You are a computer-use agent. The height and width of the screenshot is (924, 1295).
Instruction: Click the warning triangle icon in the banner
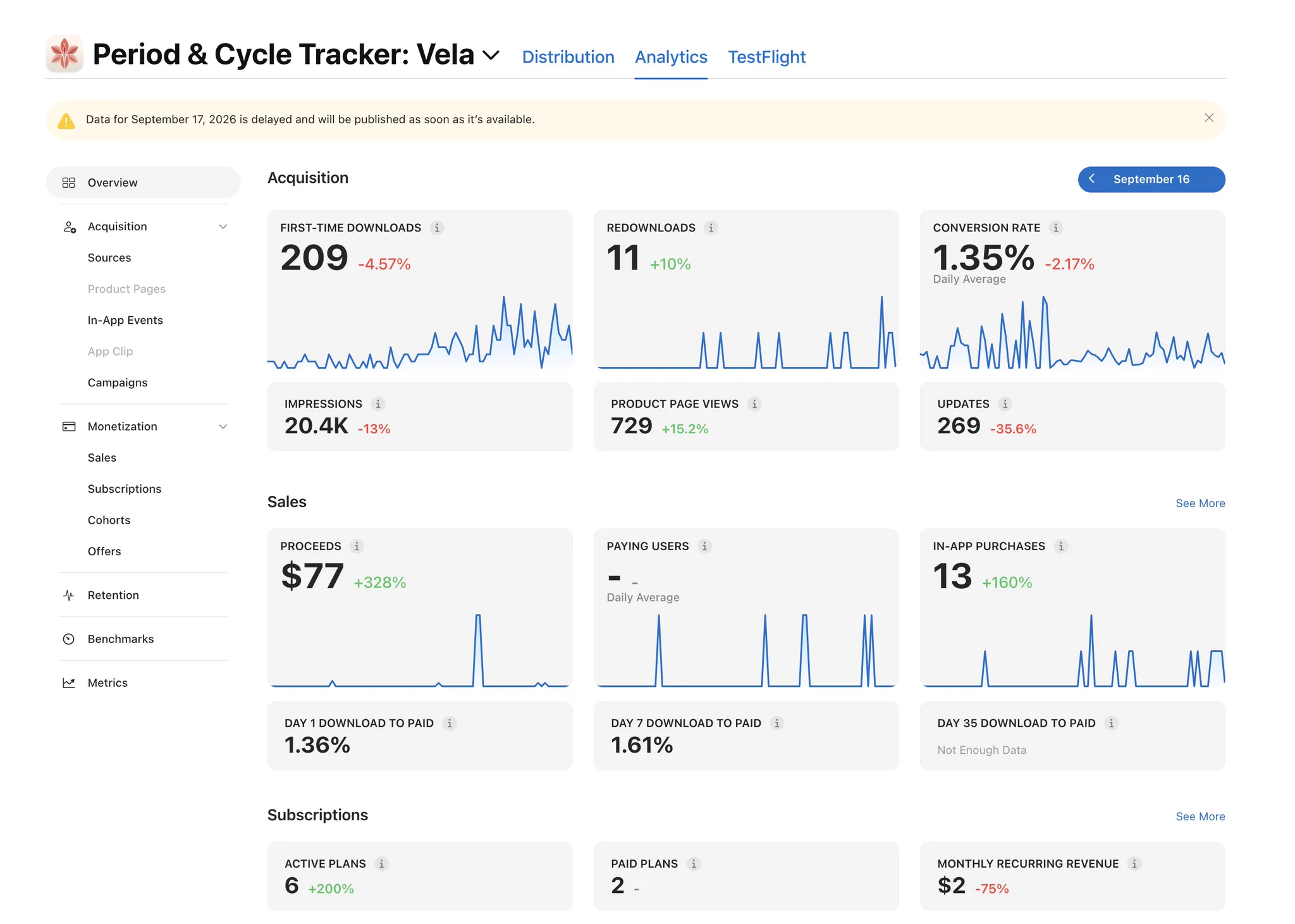pos(66,121)
